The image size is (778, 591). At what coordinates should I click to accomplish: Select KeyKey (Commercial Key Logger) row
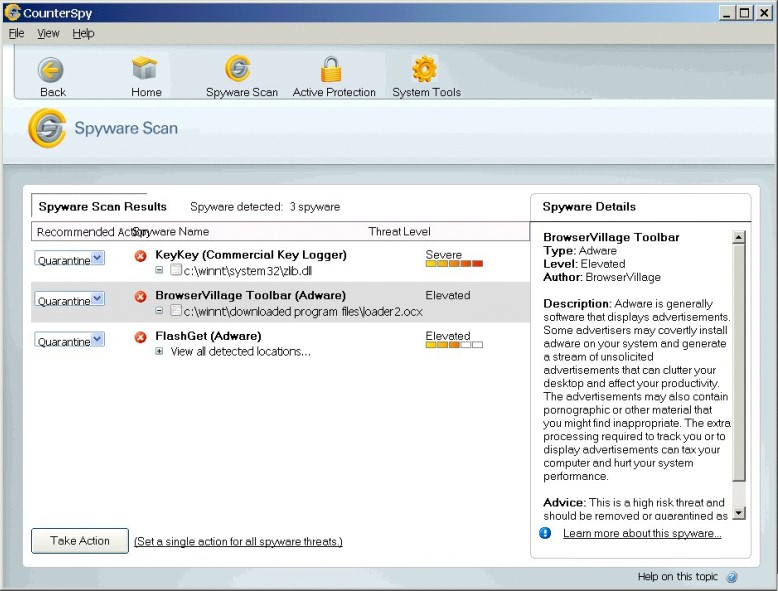(x=280, y=262)
